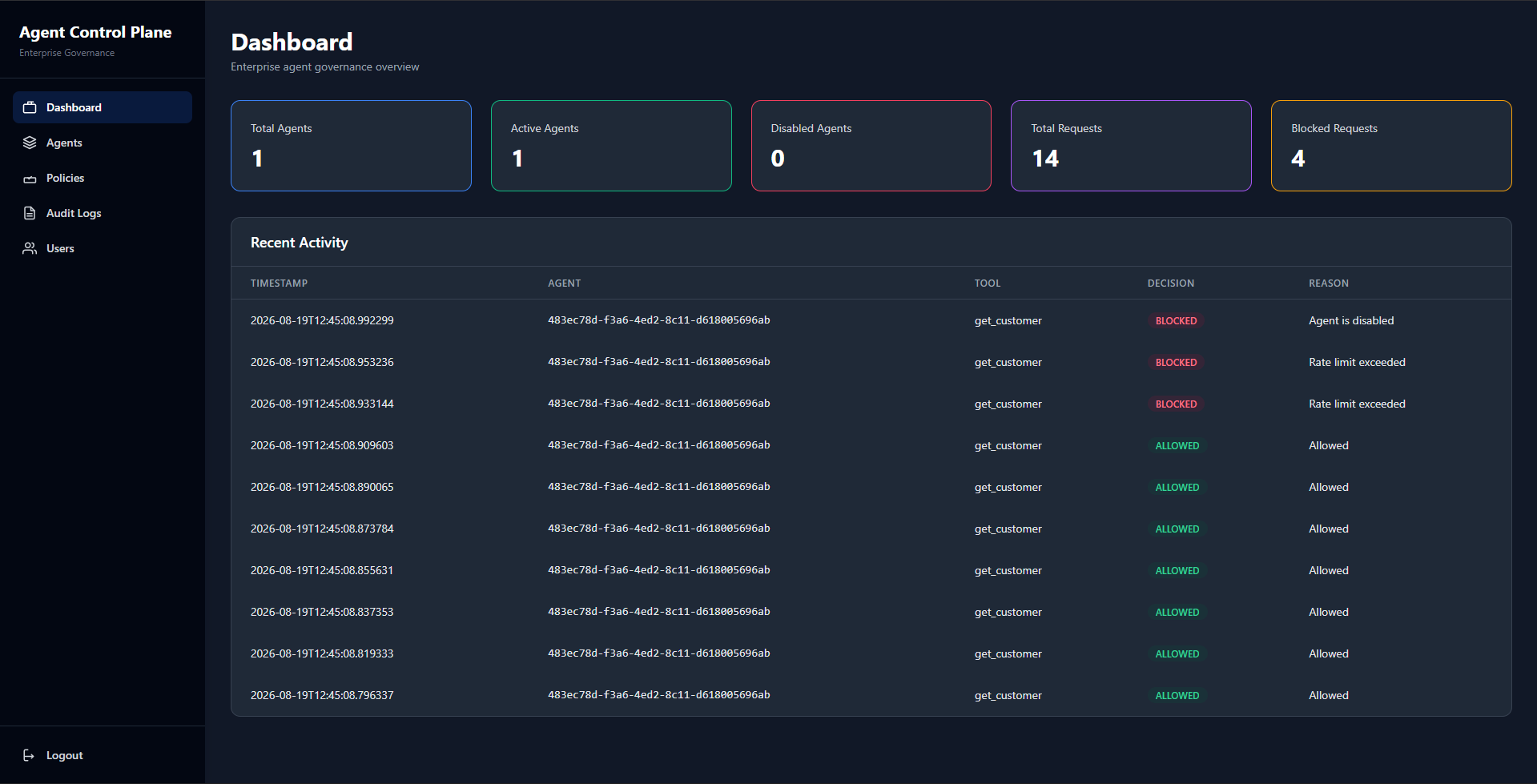Open the Dashboard menu item
1537x784 pixels.
[103, 107]
